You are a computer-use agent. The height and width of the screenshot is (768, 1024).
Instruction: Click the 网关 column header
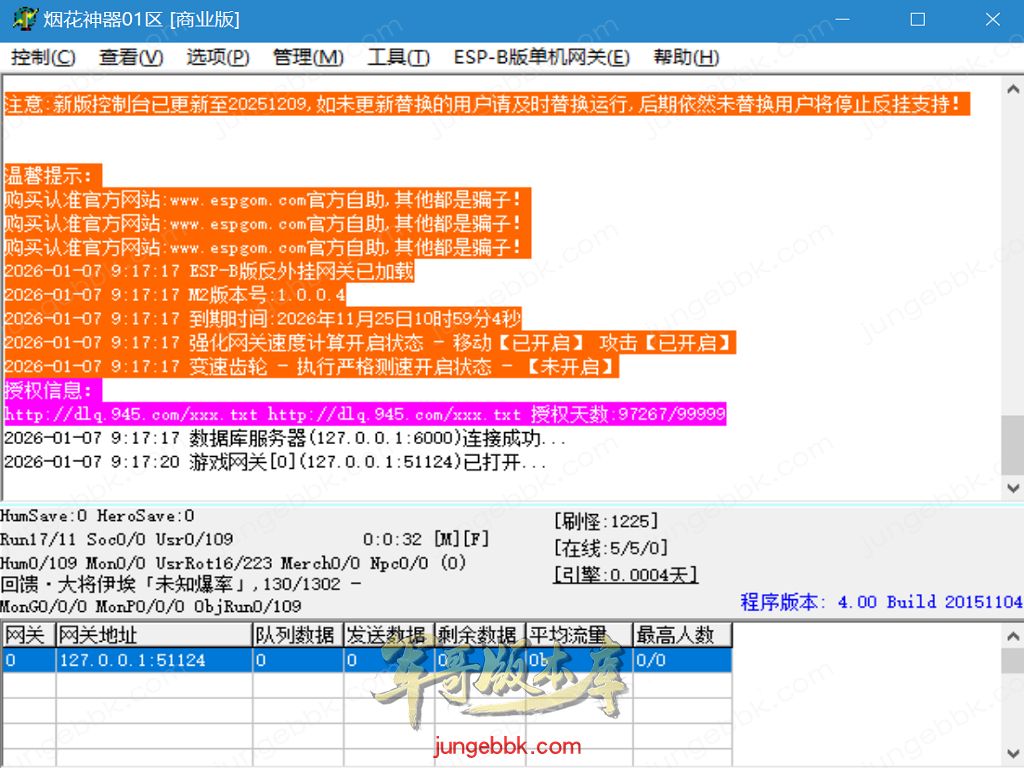coord(28,635)
